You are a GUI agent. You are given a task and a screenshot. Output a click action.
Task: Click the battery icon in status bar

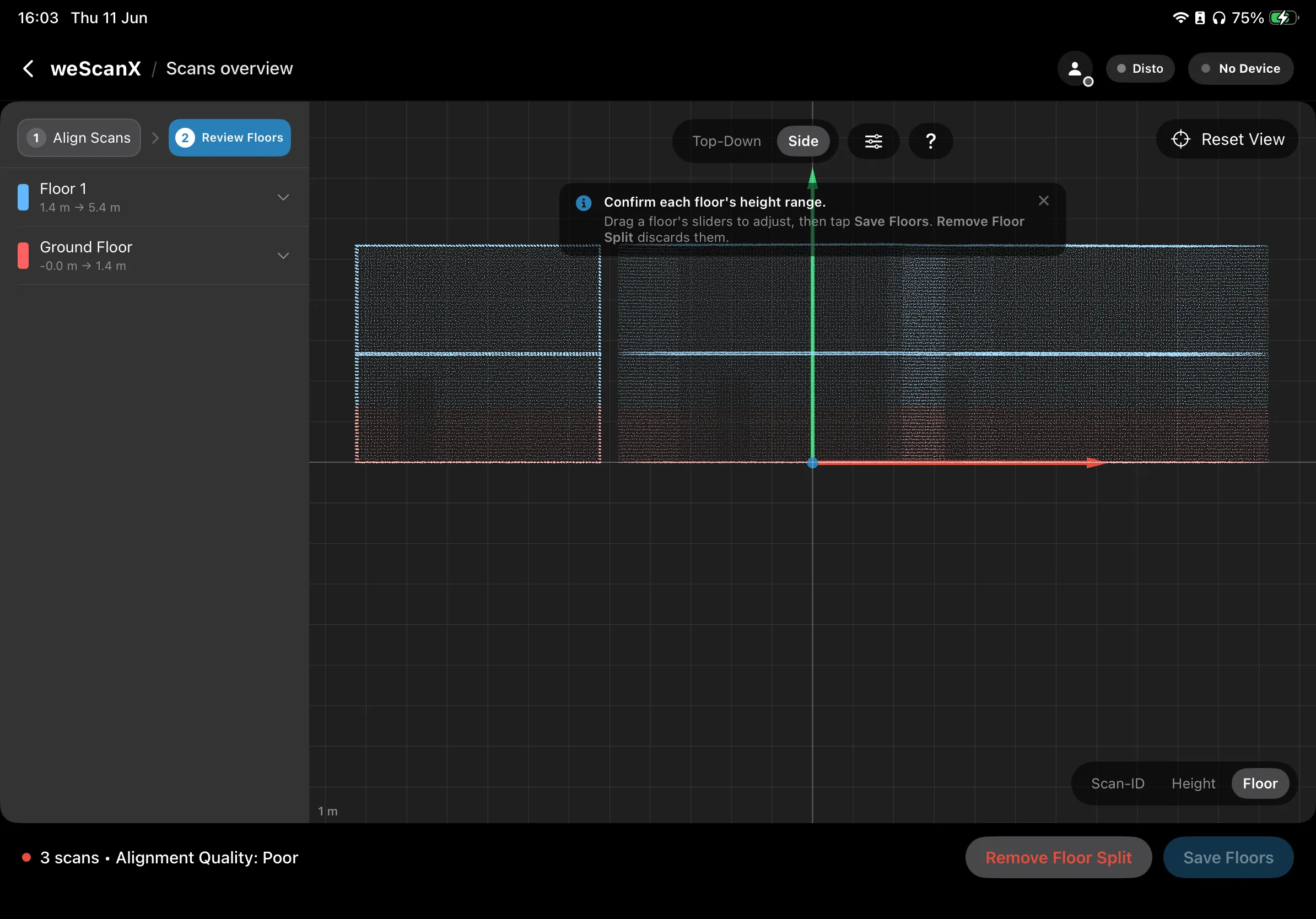1283,18
